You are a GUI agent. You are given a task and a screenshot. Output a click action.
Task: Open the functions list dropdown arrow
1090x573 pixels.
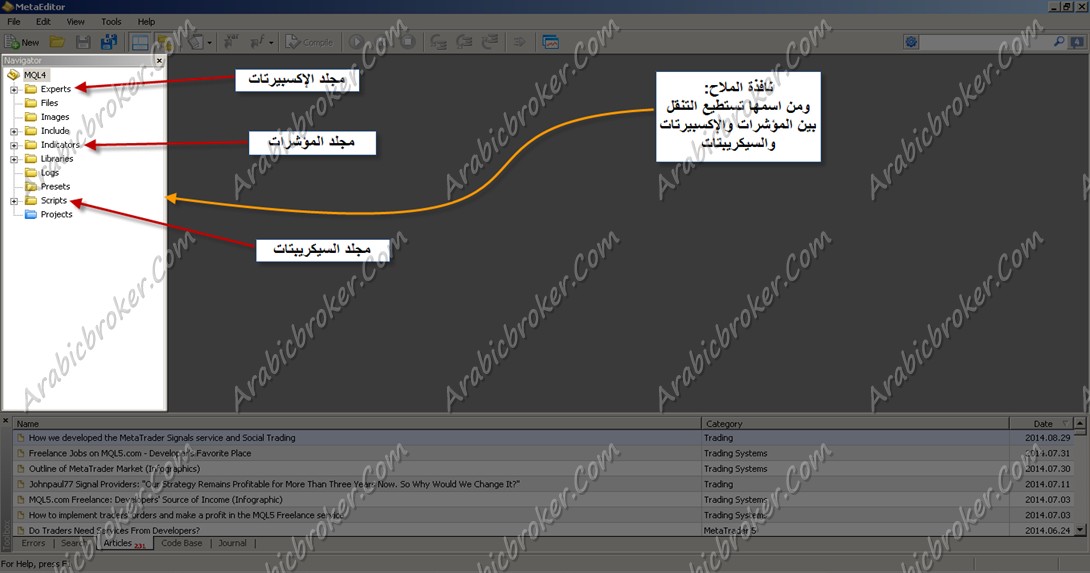pos(271,43)
